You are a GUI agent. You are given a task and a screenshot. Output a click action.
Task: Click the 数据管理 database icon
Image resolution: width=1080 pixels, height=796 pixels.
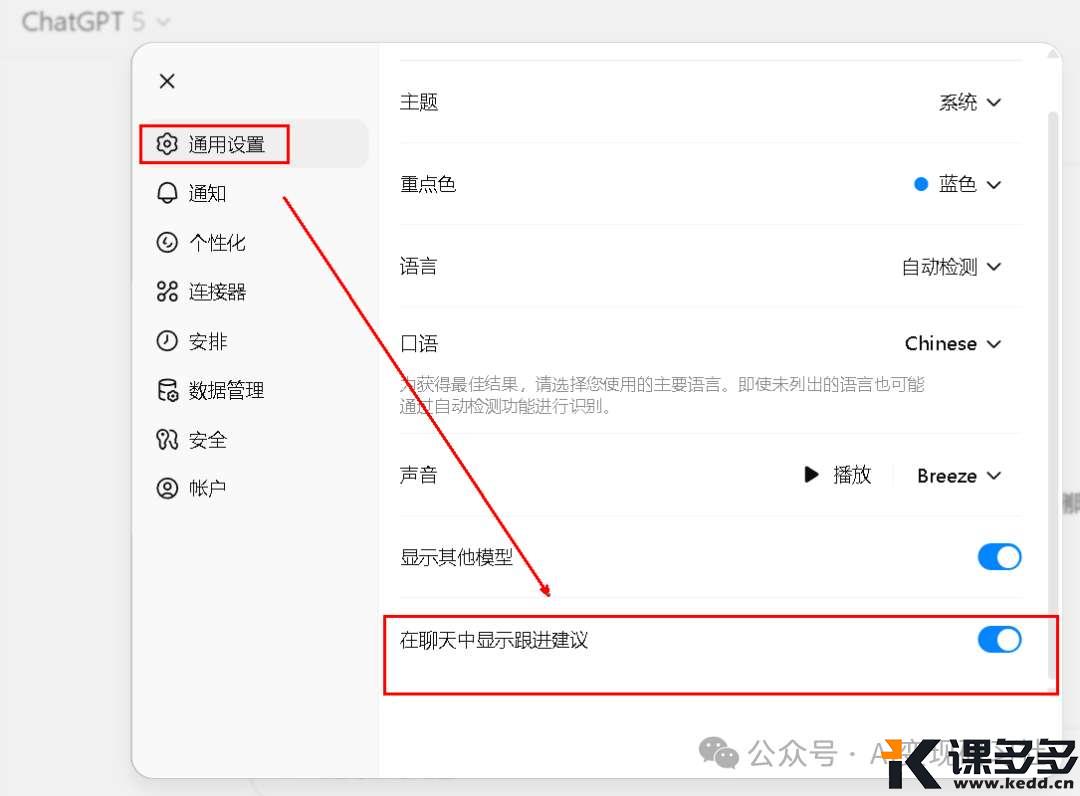pyautogui.click(x=167, y=391)
